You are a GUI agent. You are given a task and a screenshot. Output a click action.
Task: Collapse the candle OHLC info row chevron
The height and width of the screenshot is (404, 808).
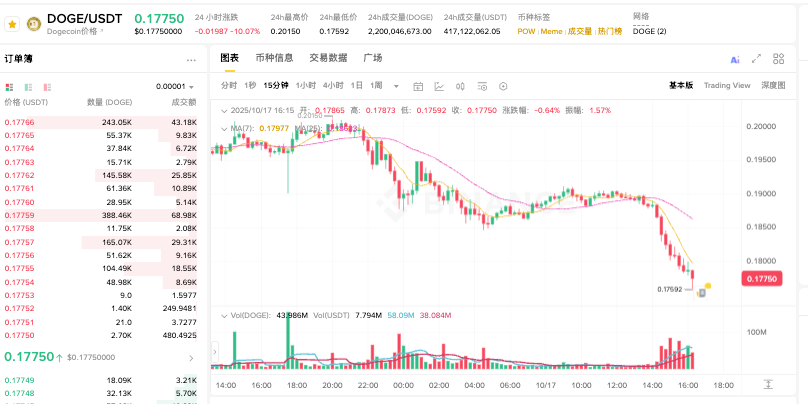click(224, 110)
